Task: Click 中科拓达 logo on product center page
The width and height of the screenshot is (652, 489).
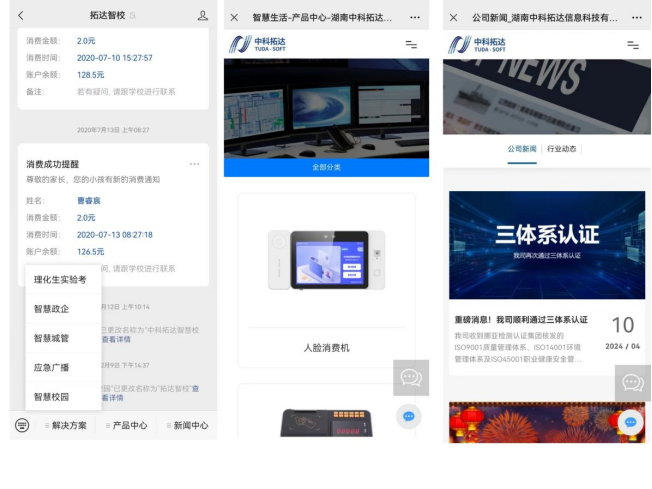Action: [x=257, y=44]
